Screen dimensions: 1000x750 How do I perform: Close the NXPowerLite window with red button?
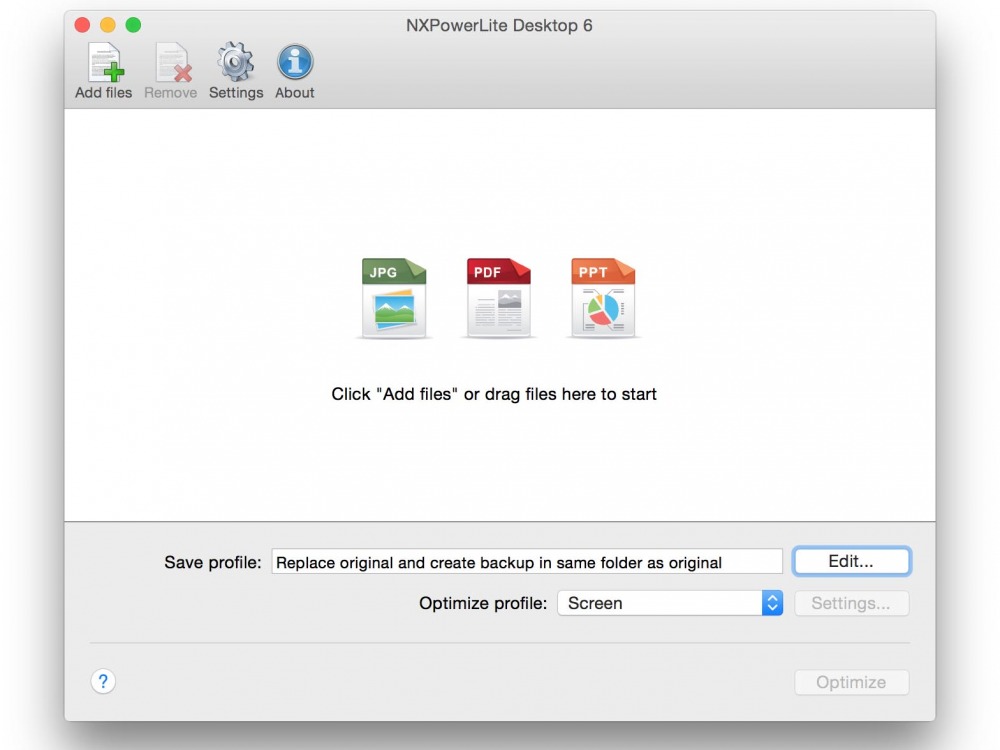point(82,25)
